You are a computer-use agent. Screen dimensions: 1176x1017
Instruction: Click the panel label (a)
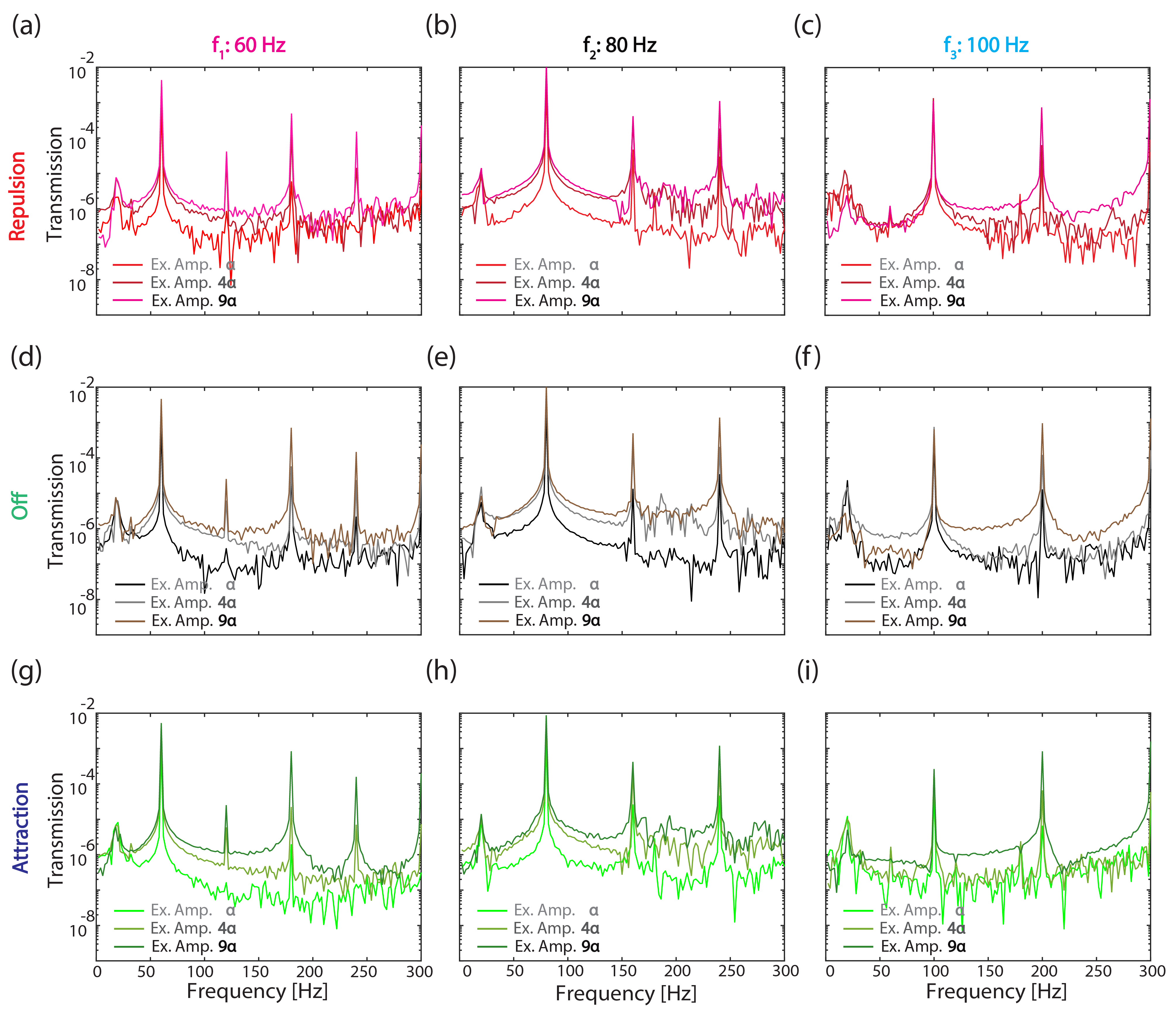(26, 26)
